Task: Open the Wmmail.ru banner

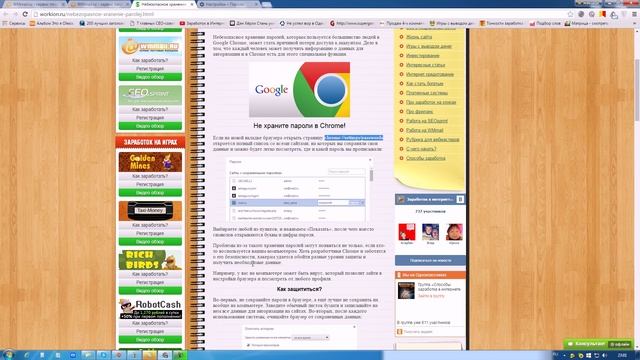Action: 150,47
